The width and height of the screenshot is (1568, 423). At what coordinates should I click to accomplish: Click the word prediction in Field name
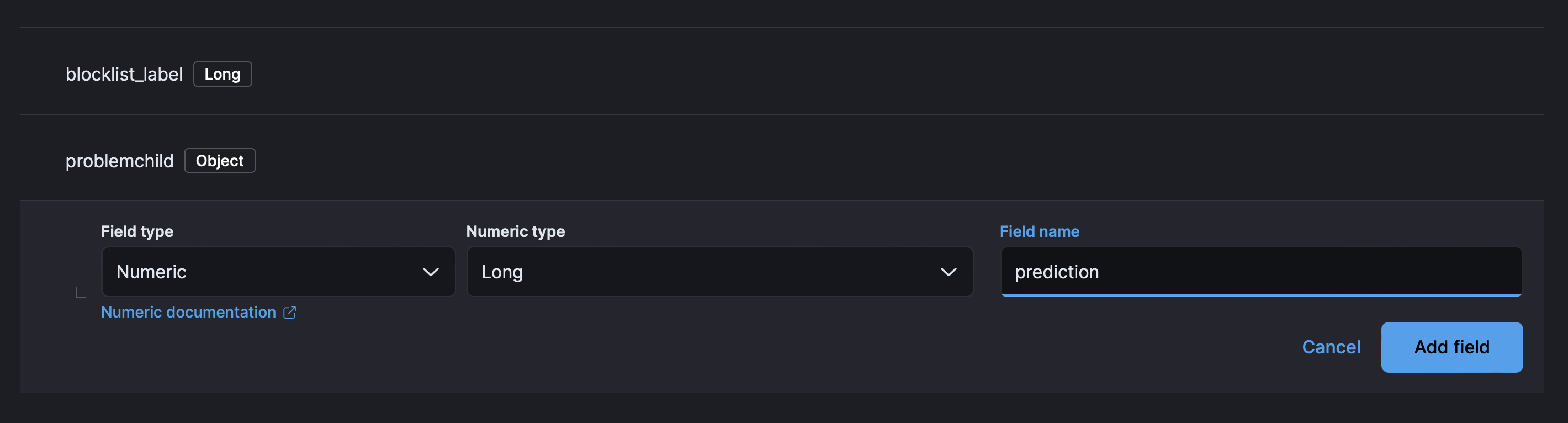[1056, 272]
